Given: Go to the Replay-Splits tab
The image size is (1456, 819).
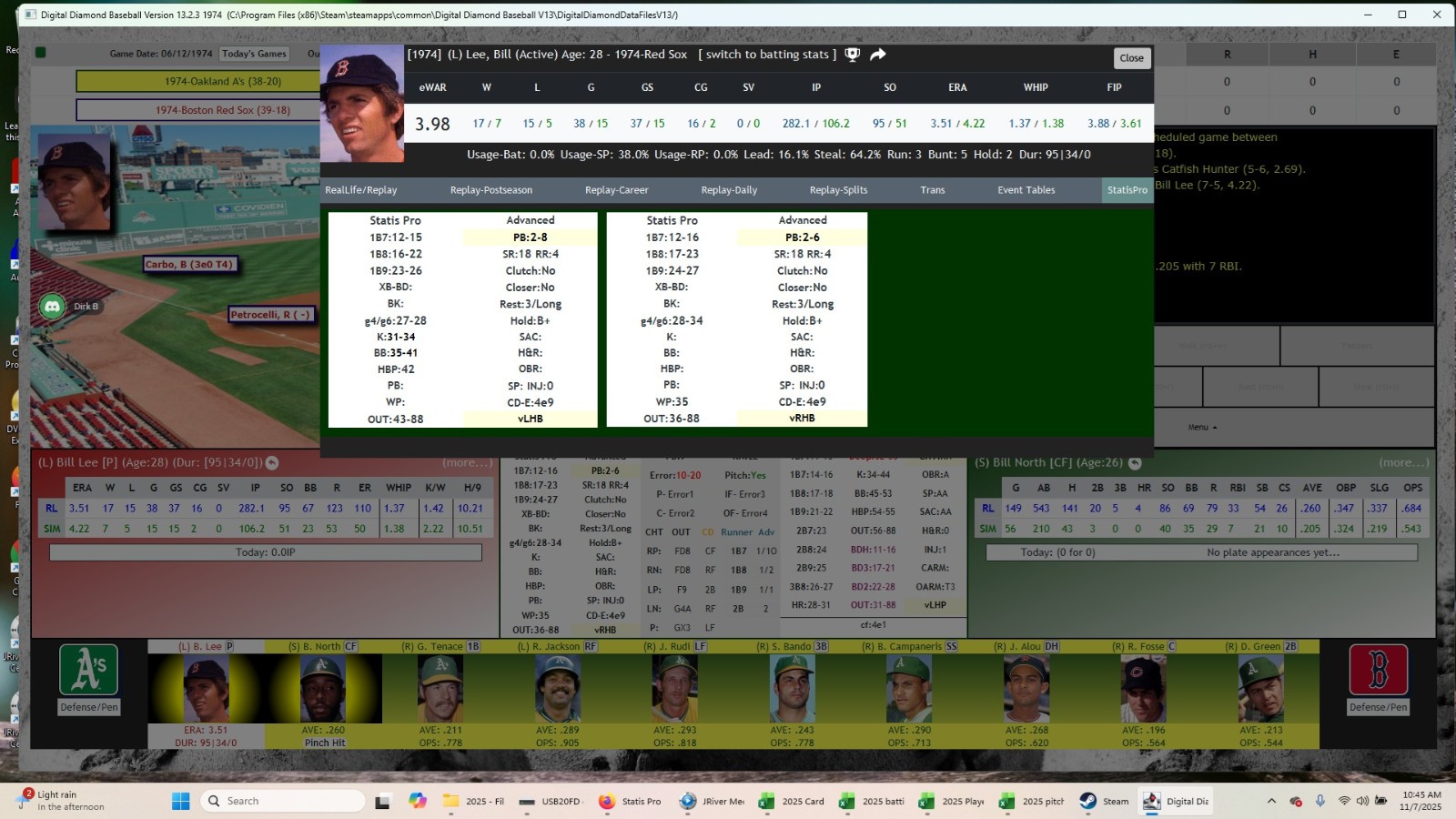Looking at the screenshot, I should coord(838,190).
